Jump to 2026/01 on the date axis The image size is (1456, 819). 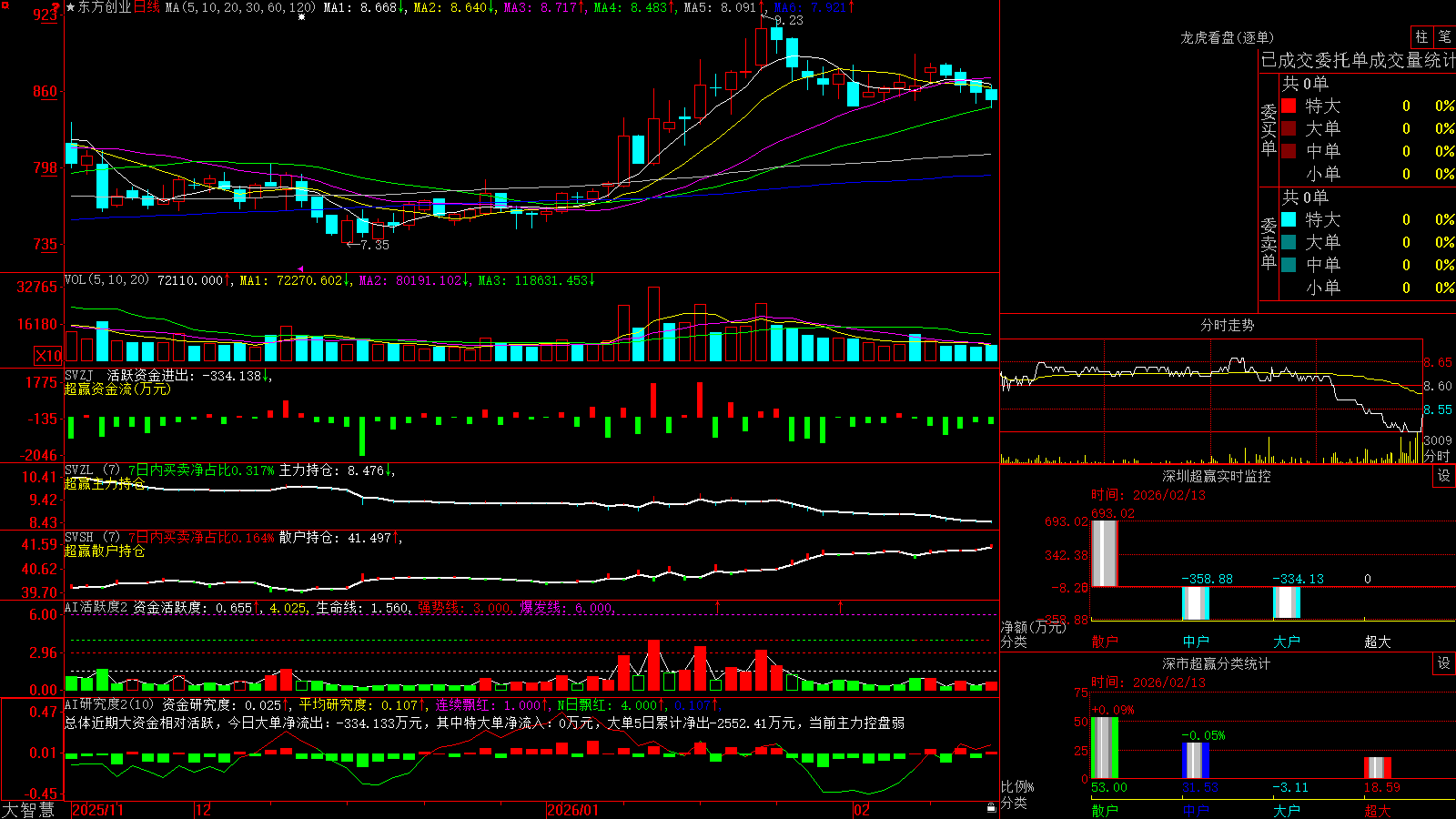pyautogui.click(x=573, y=810)
